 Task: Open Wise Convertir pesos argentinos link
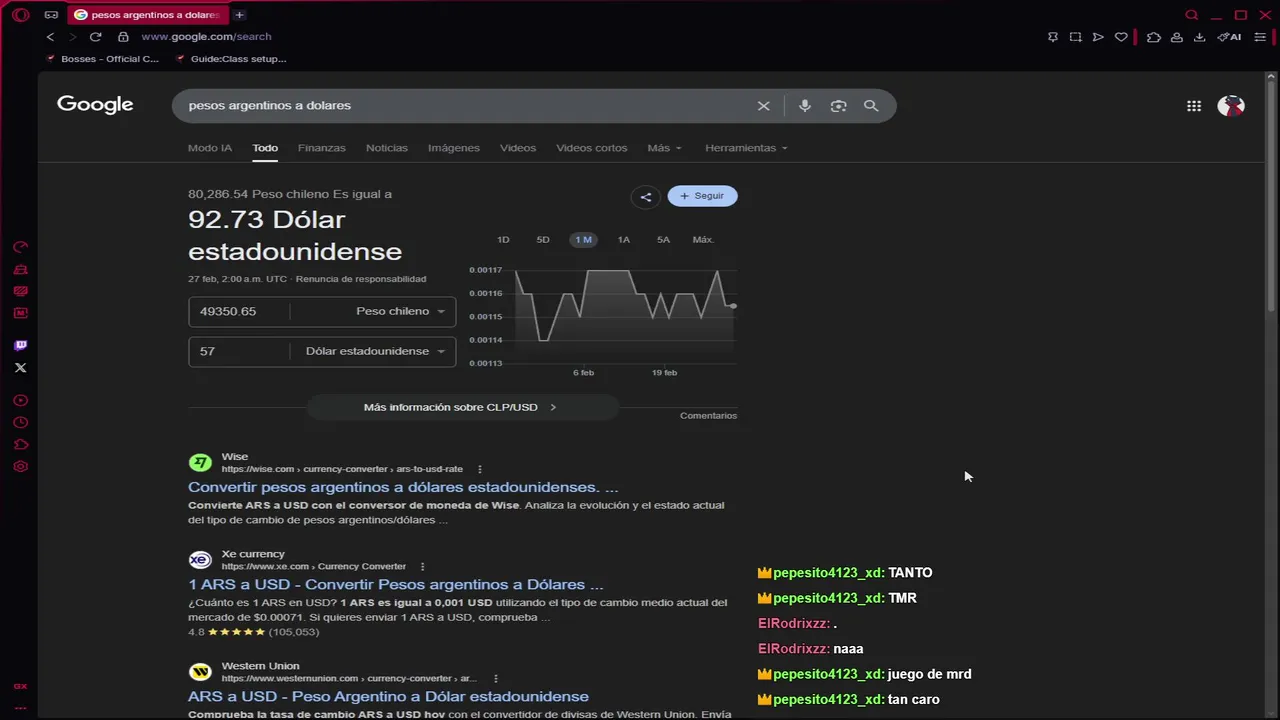(403, 487)
